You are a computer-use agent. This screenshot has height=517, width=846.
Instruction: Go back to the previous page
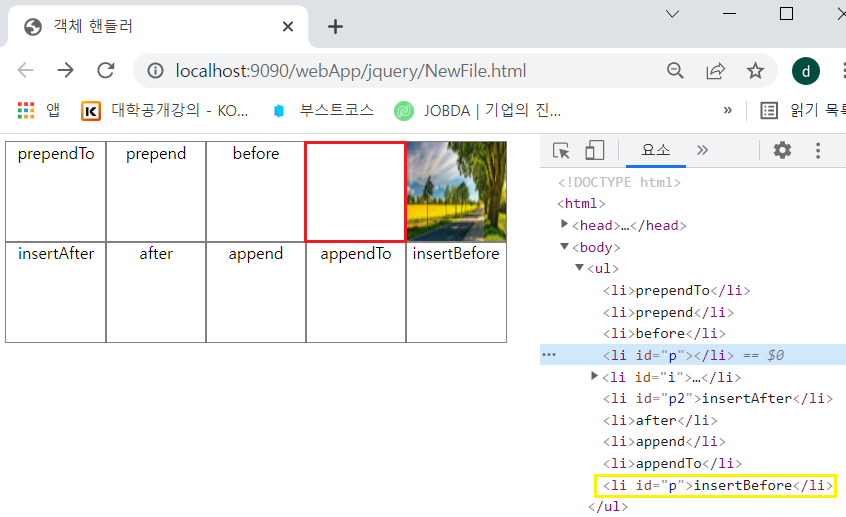tap(25, 70)
